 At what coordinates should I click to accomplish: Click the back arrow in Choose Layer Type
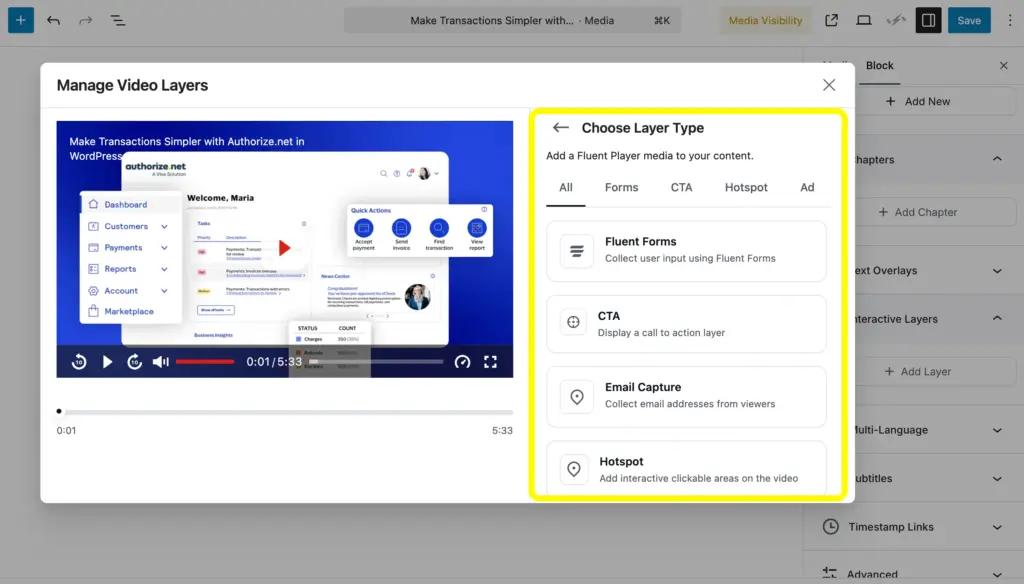click(561, 127)
